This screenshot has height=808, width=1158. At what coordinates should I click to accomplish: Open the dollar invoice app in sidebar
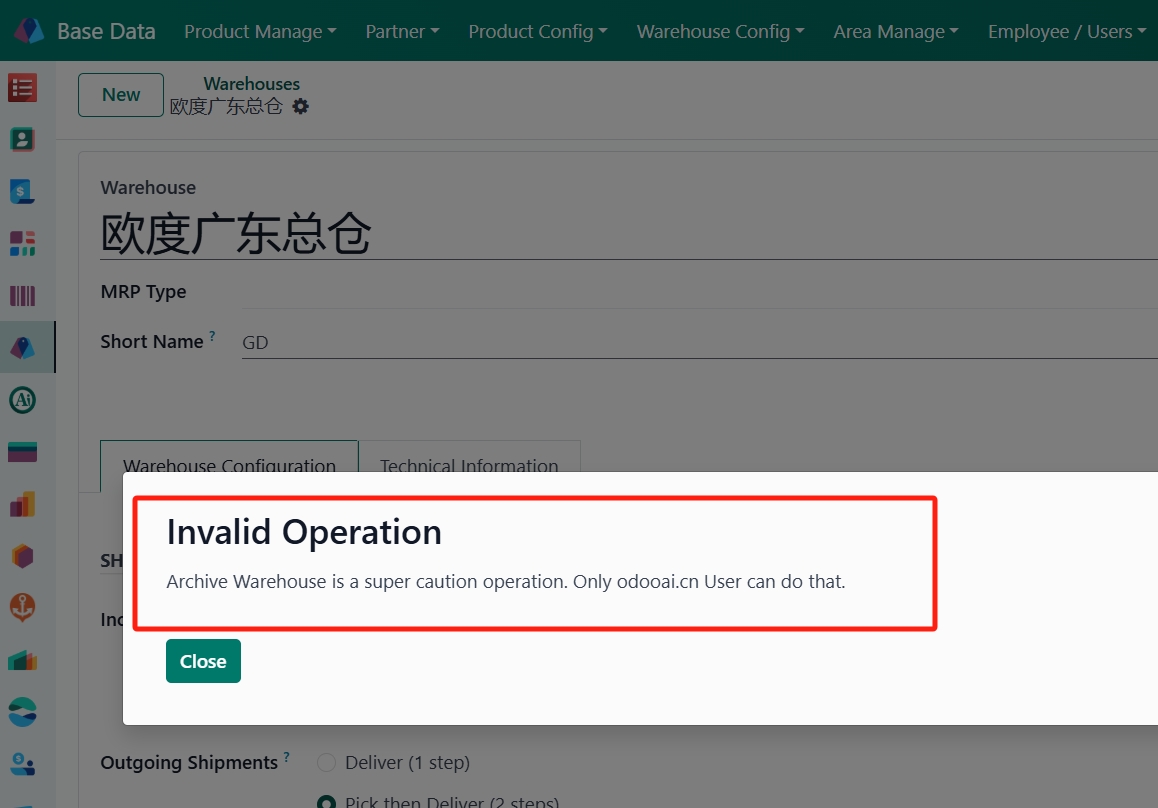pos(22,192)
